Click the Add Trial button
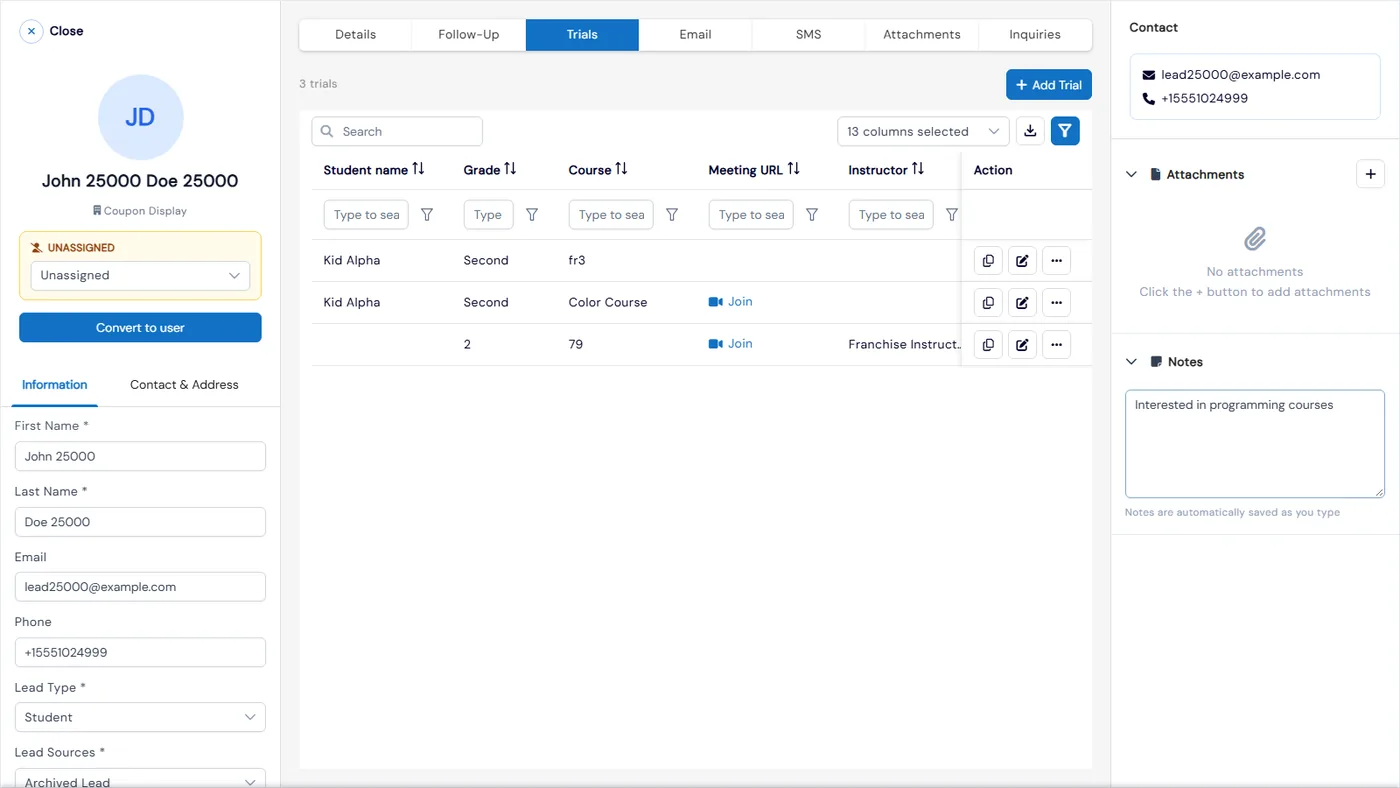1400x788 pixels. [1049, 85]
